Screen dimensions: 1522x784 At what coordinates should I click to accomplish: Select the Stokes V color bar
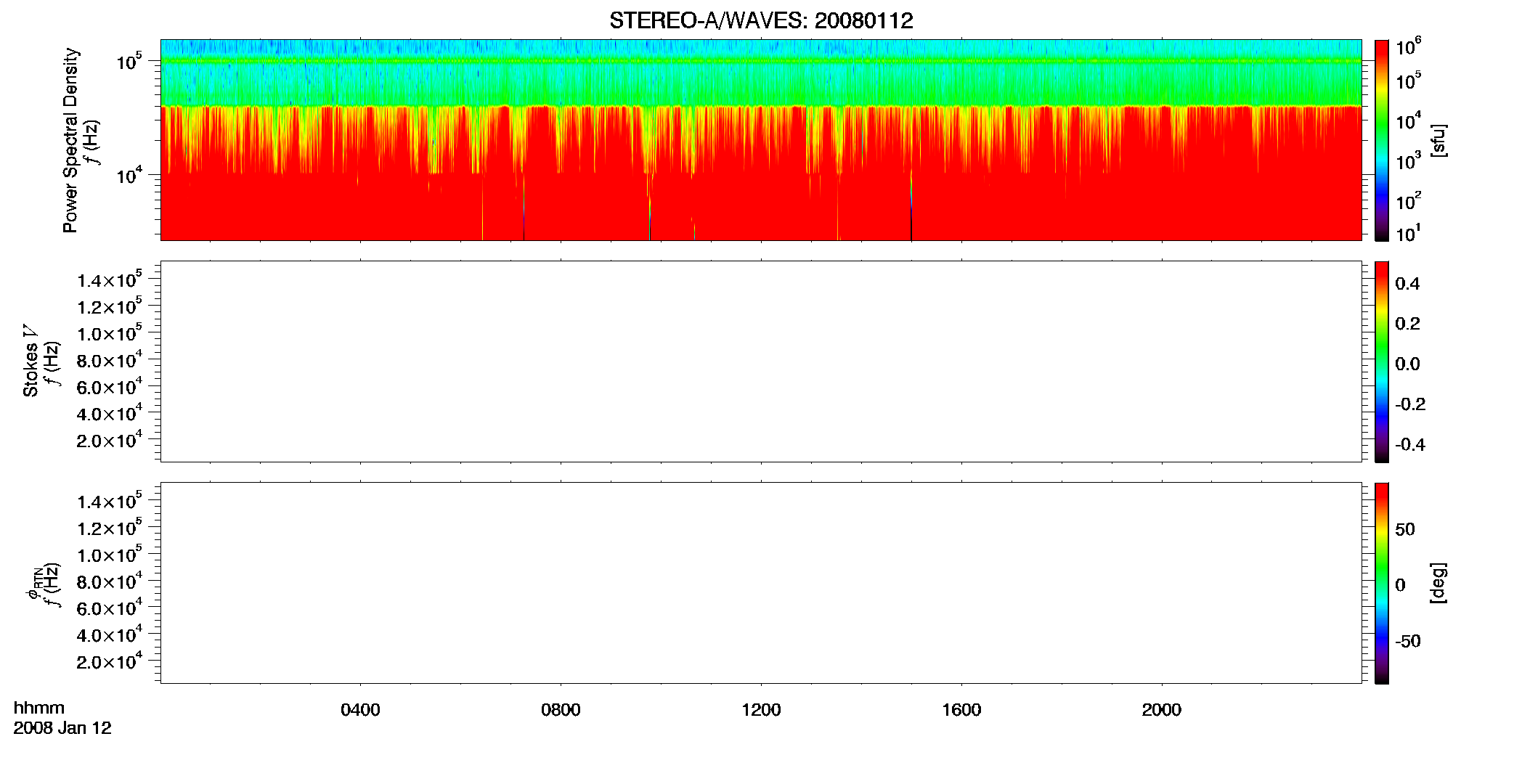1382,362
